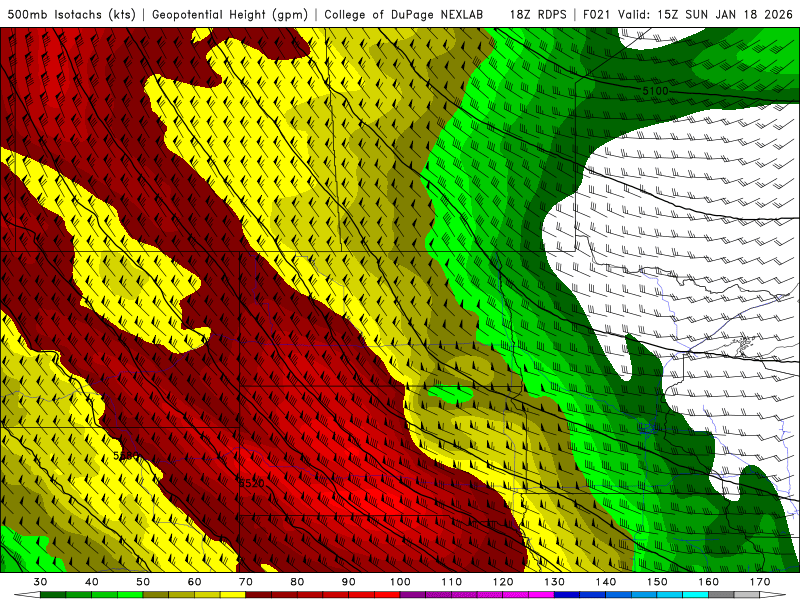Click the 110 value on the colorbar
Screen dimensions: 800x600
452,582
